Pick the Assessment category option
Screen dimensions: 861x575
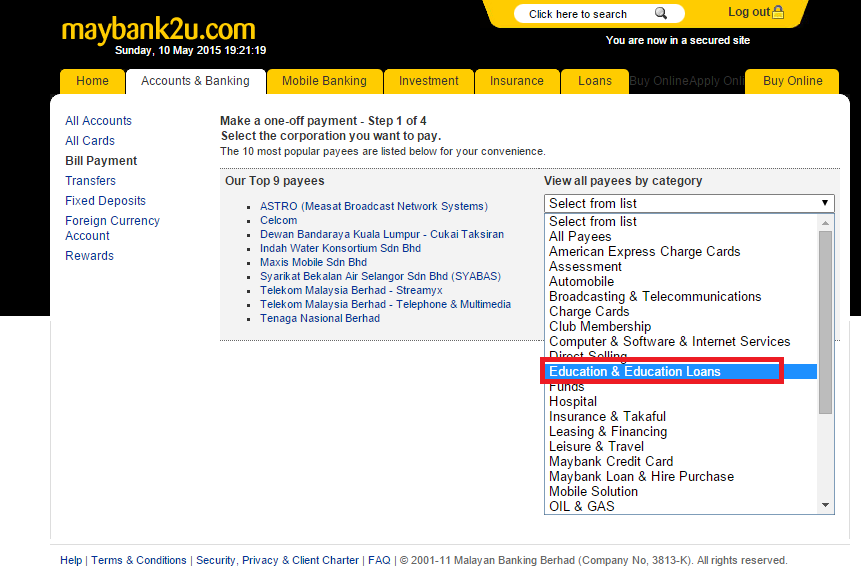[585, 266]
